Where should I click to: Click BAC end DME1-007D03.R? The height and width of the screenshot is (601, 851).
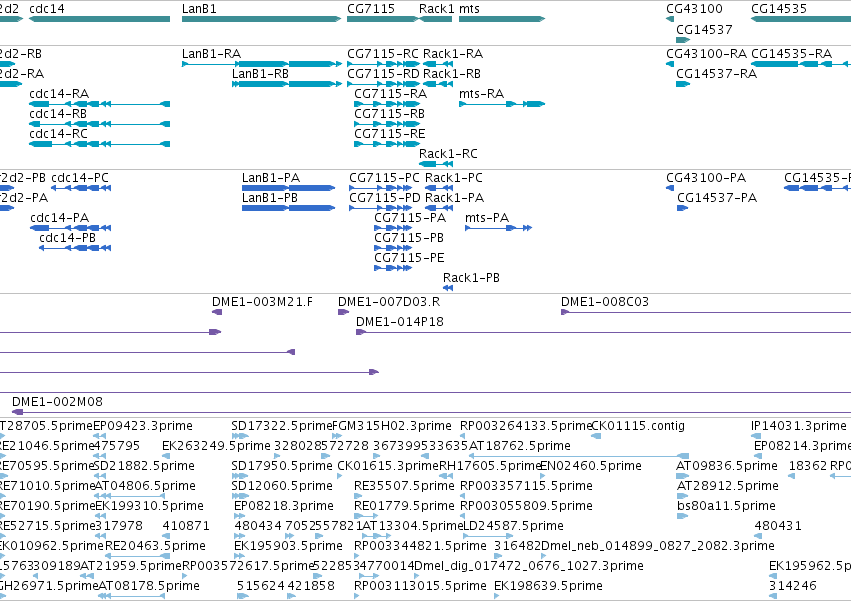click(343, 312)
